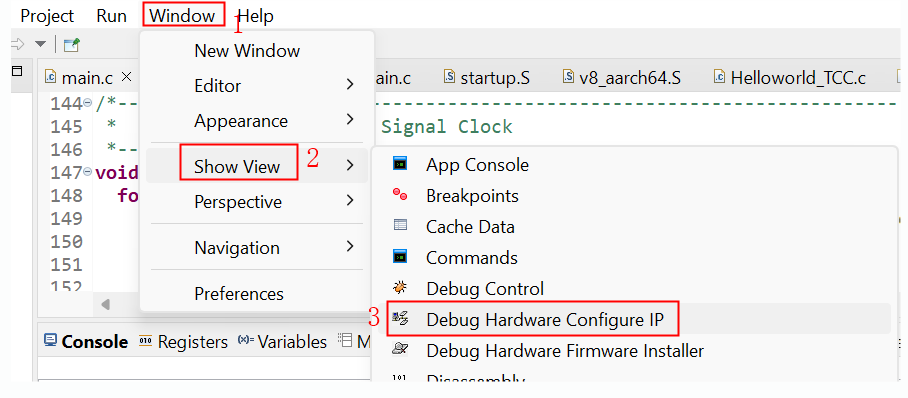
Task: Collapse the fold marker on line 147
Action: (88, 172)
